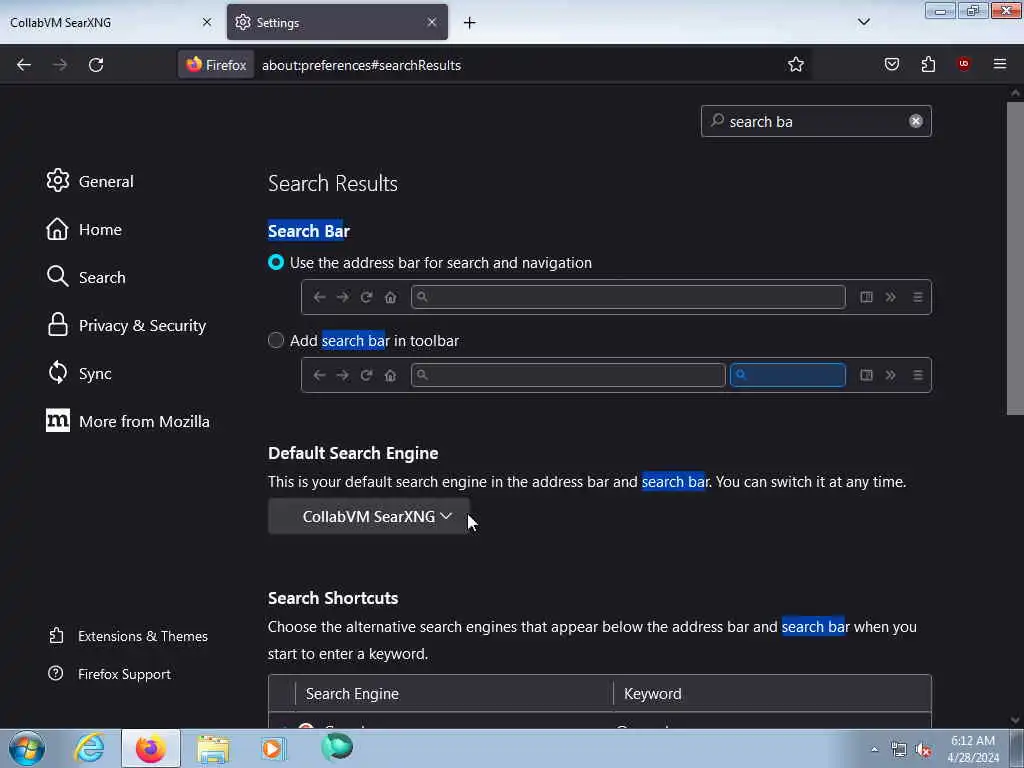Open the Search settings category
The width and height of the screenshot is (1024, 768).
click(x=86, y=277)
